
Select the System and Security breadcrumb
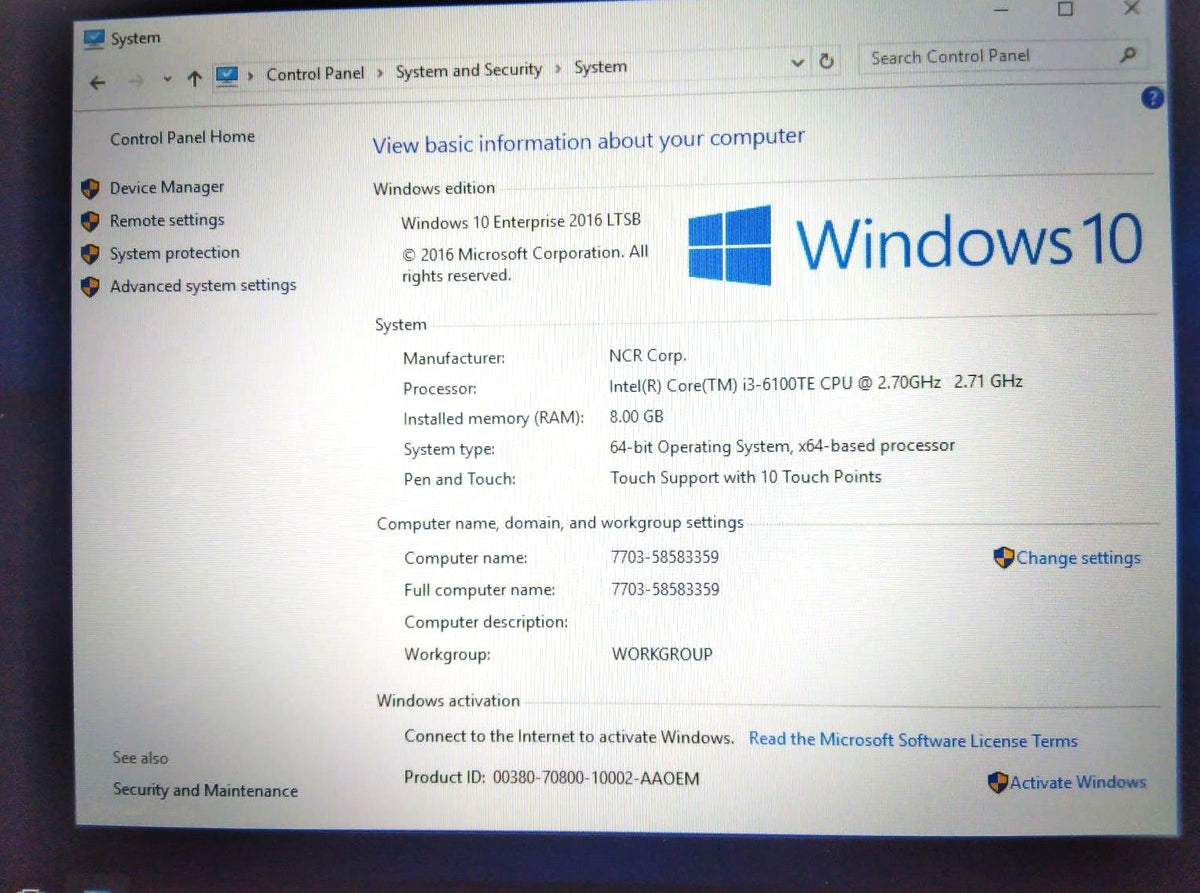pyautogui.click(x=469, y=70)
